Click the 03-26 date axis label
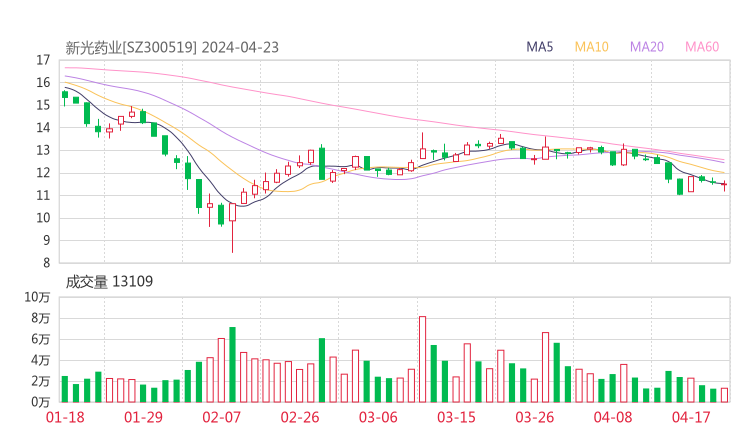Image resolution: width=740 pixels, height=440 pixels. click(x=535, y=417)
